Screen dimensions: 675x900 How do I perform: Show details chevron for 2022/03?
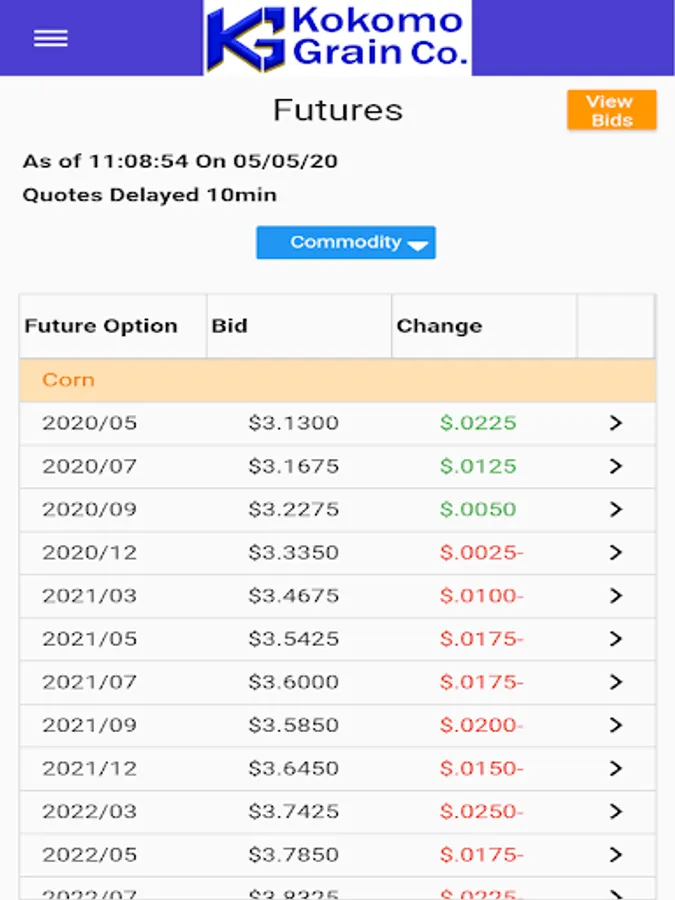point(616,811)
